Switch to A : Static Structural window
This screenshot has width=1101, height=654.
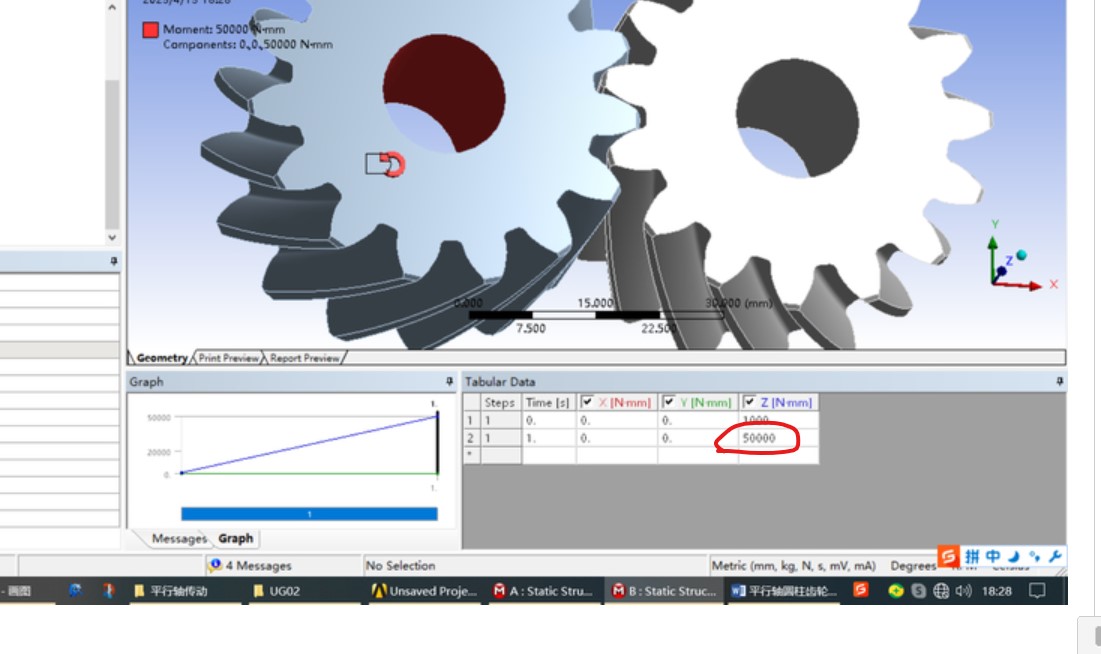point(543,591)
